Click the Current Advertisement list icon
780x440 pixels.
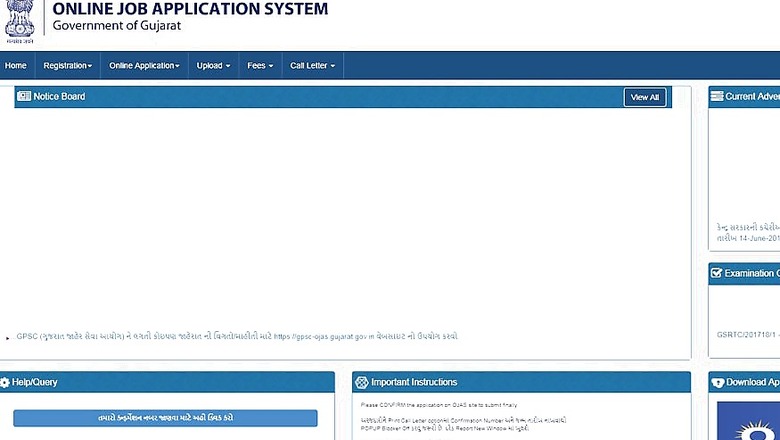pos(717,96)
